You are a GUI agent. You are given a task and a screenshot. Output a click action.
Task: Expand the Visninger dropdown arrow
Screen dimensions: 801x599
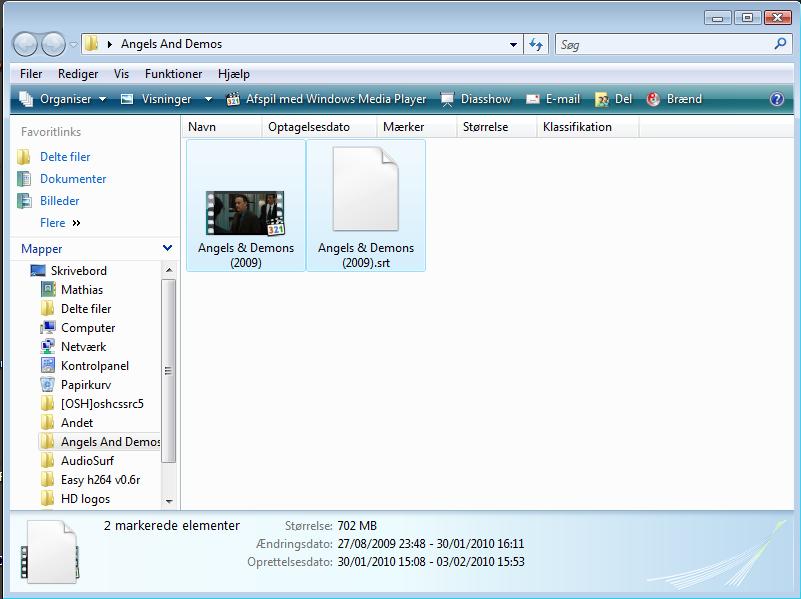(208, 99)
